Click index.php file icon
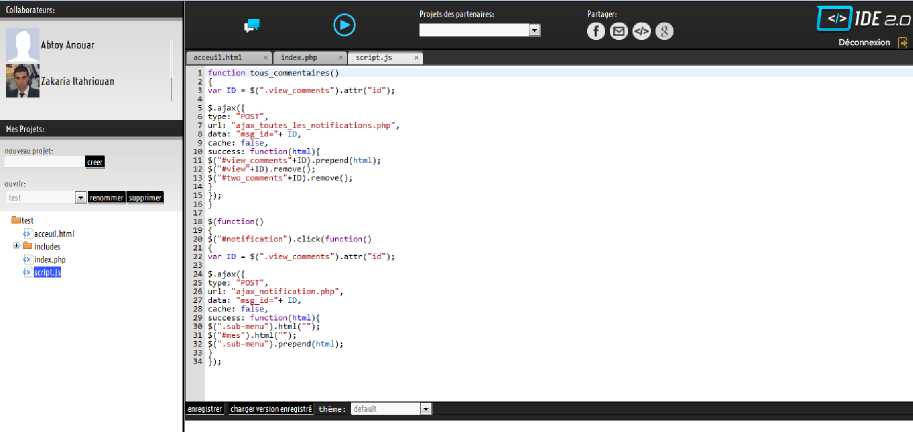913x432 pixels. (27, 259)
